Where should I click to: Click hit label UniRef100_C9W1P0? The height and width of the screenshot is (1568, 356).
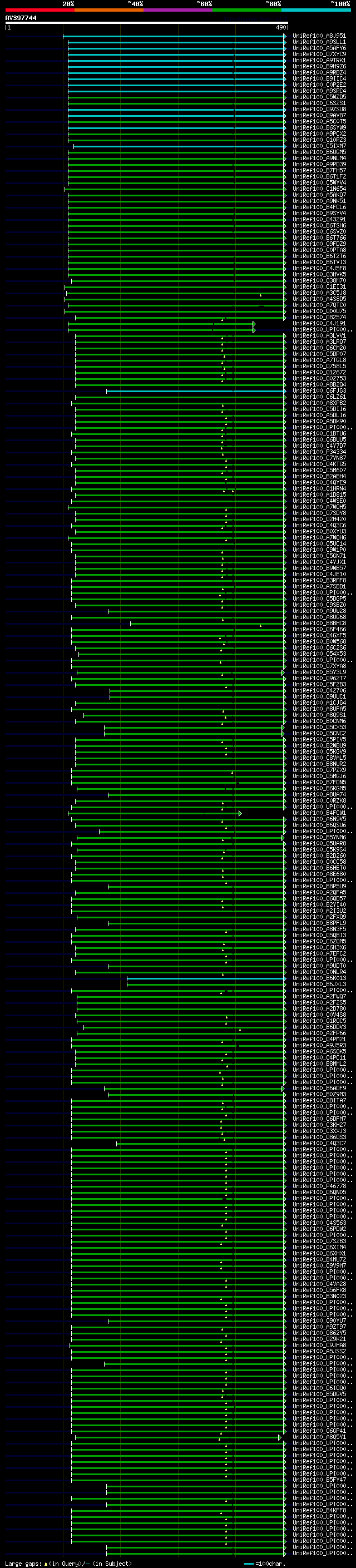[x=319, y=550]
